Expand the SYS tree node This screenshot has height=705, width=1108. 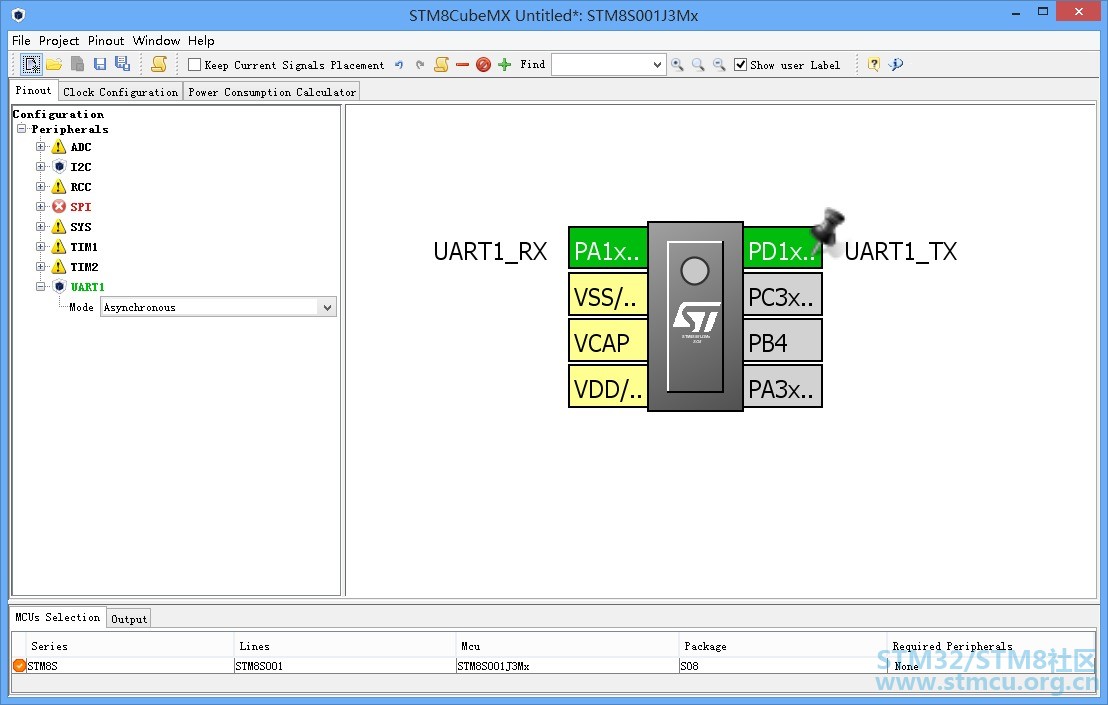40,227
